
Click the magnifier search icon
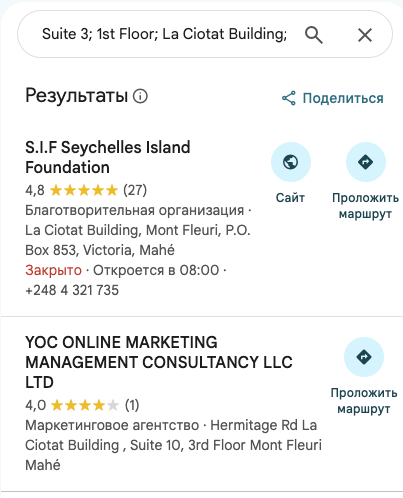coord(314,35)
